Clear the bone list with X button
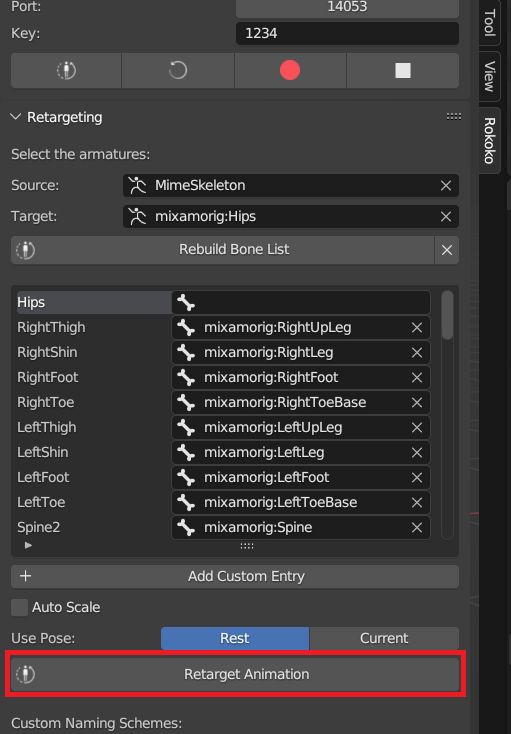 click(447, 250)
